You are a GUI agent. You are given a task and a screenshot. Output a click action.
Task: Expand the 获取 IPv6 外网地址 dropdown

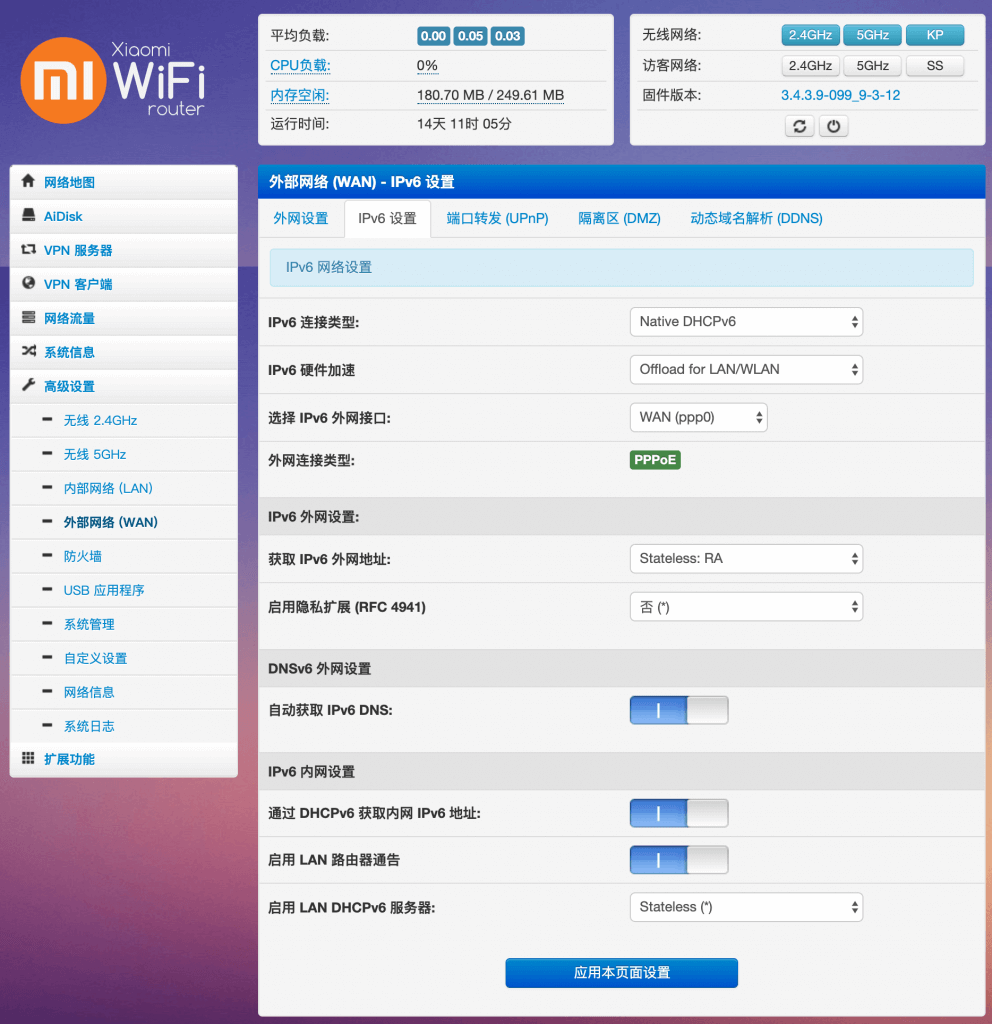pyautogui.click(x=746, y=559)
